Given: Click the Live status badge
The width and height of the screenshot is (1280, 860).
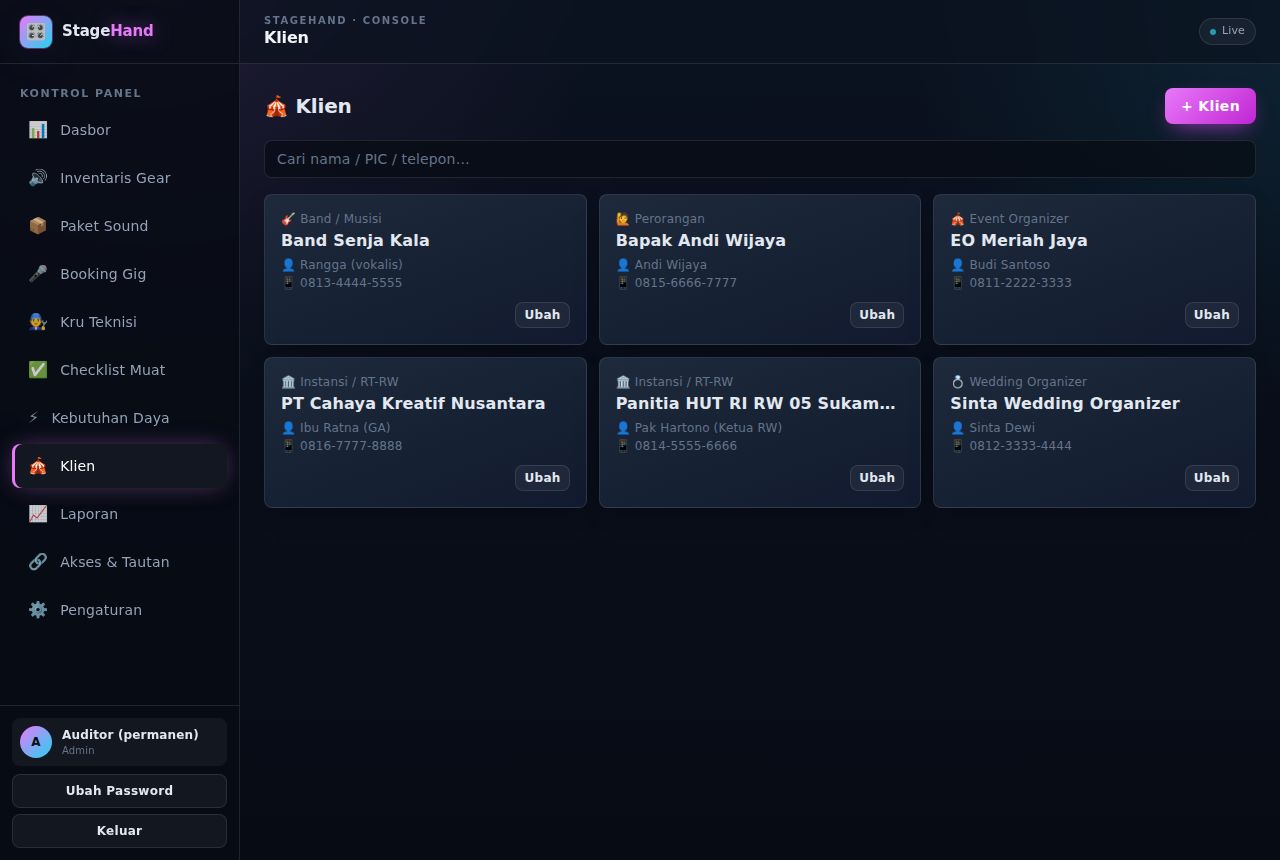Looking at the screenshot, I should coord(1227,31).
